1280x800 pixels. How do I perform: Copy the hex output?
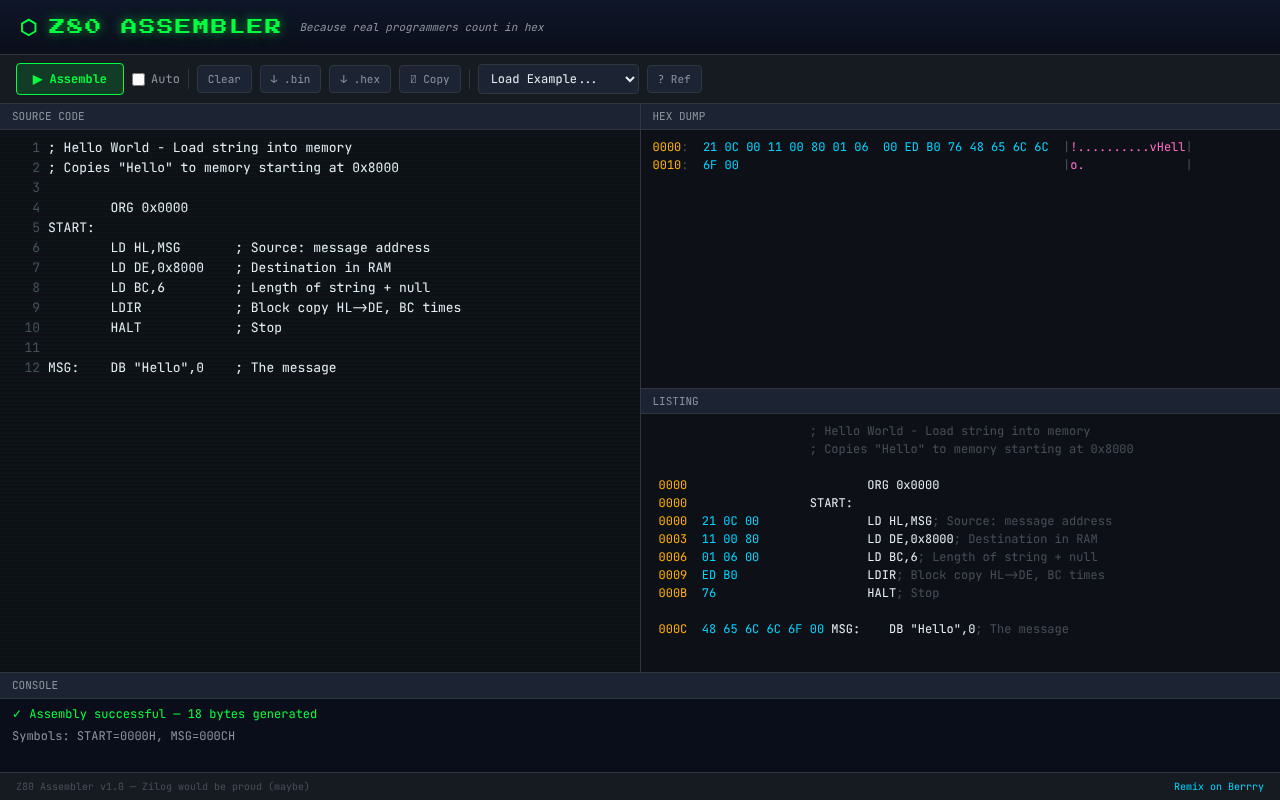coord(430,79)
